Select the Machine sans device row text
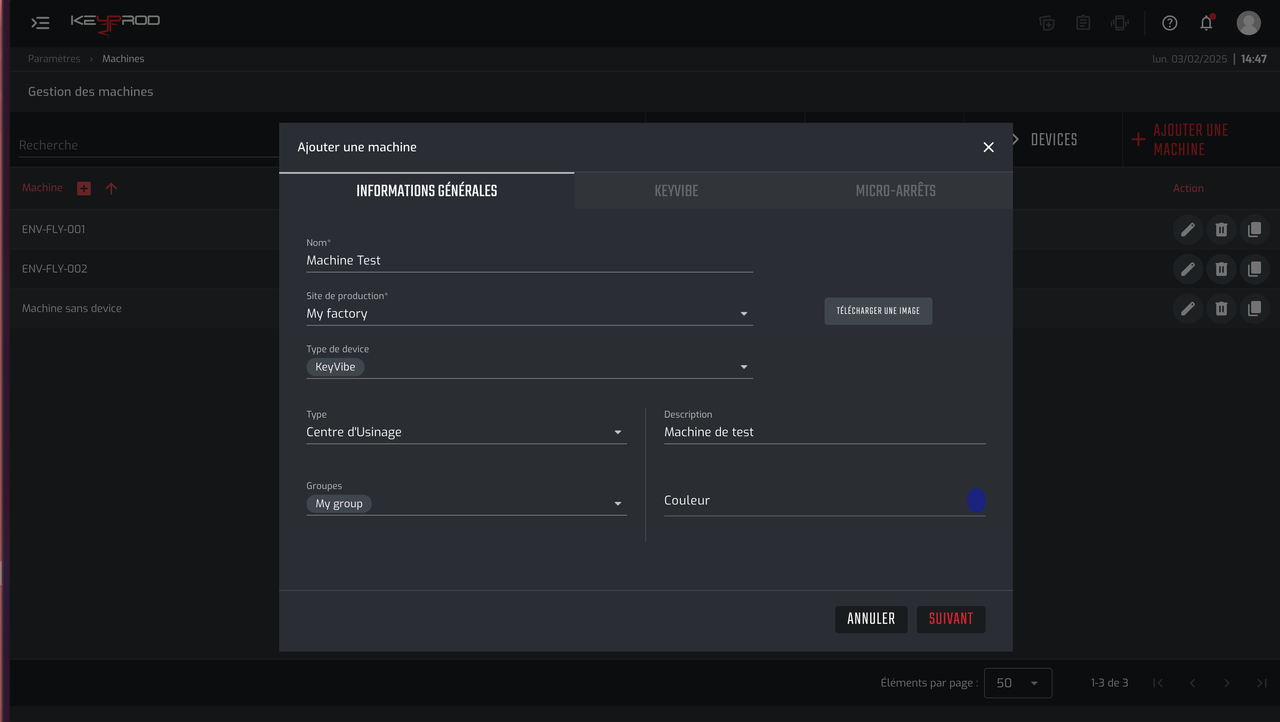1280x722 pixels. [72, 308]
